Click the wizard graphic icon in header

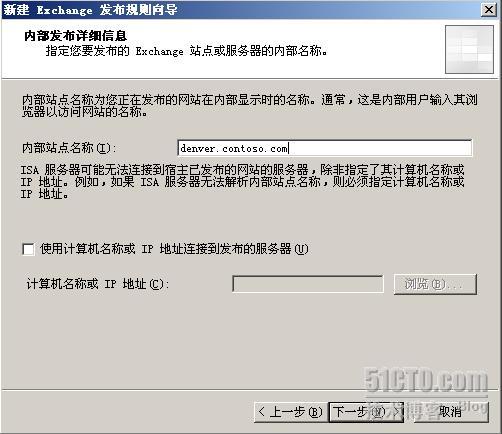click(469, 49)
